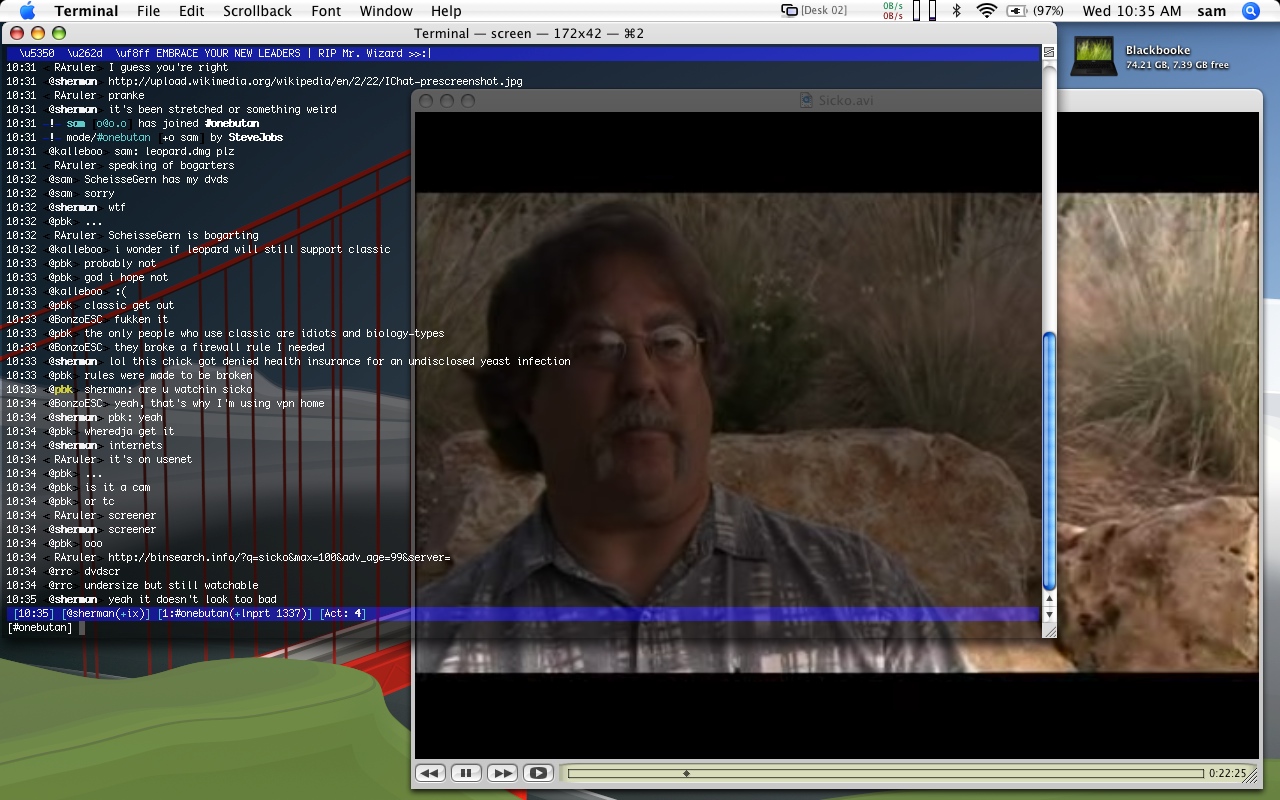Click the line 'has joined #onebutan'
This screenshot has width=1280, height=800.
point(198,124)
